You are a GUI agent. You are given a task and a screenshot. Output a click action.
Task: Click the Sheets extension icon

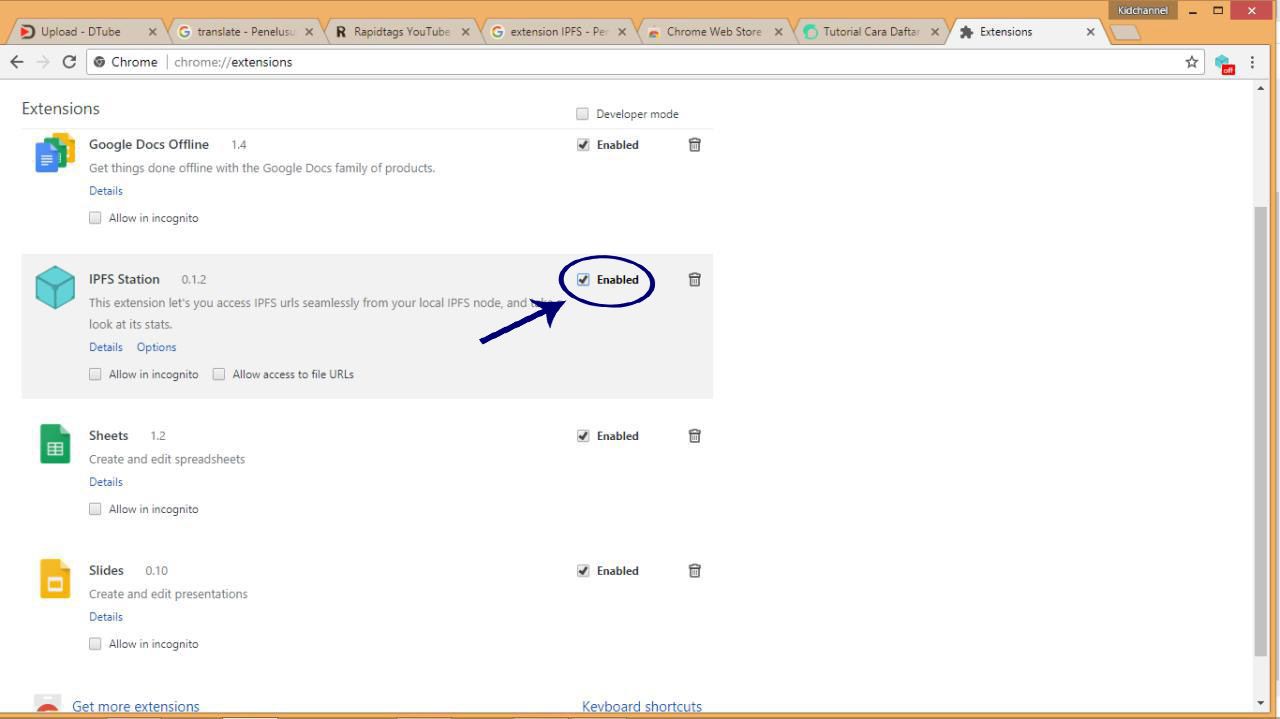55,444
